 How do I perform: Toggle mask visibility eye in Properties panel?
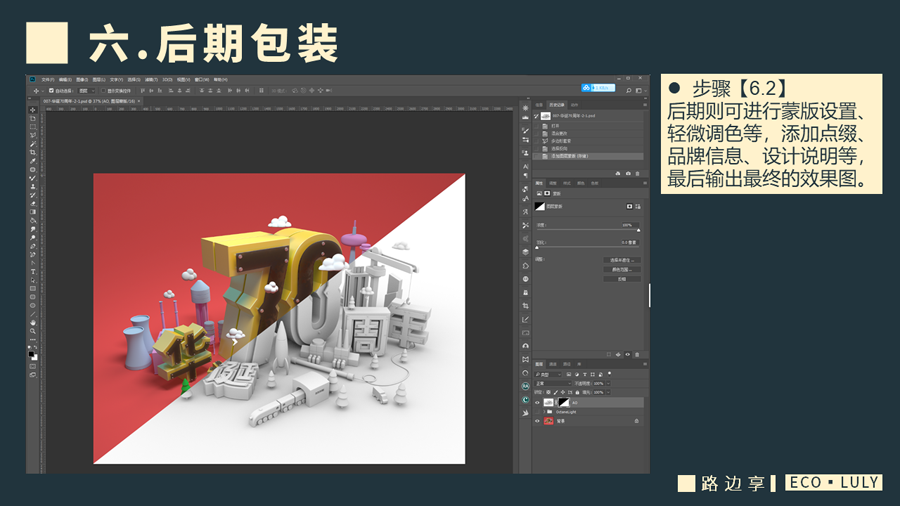(x=628, y=355)
